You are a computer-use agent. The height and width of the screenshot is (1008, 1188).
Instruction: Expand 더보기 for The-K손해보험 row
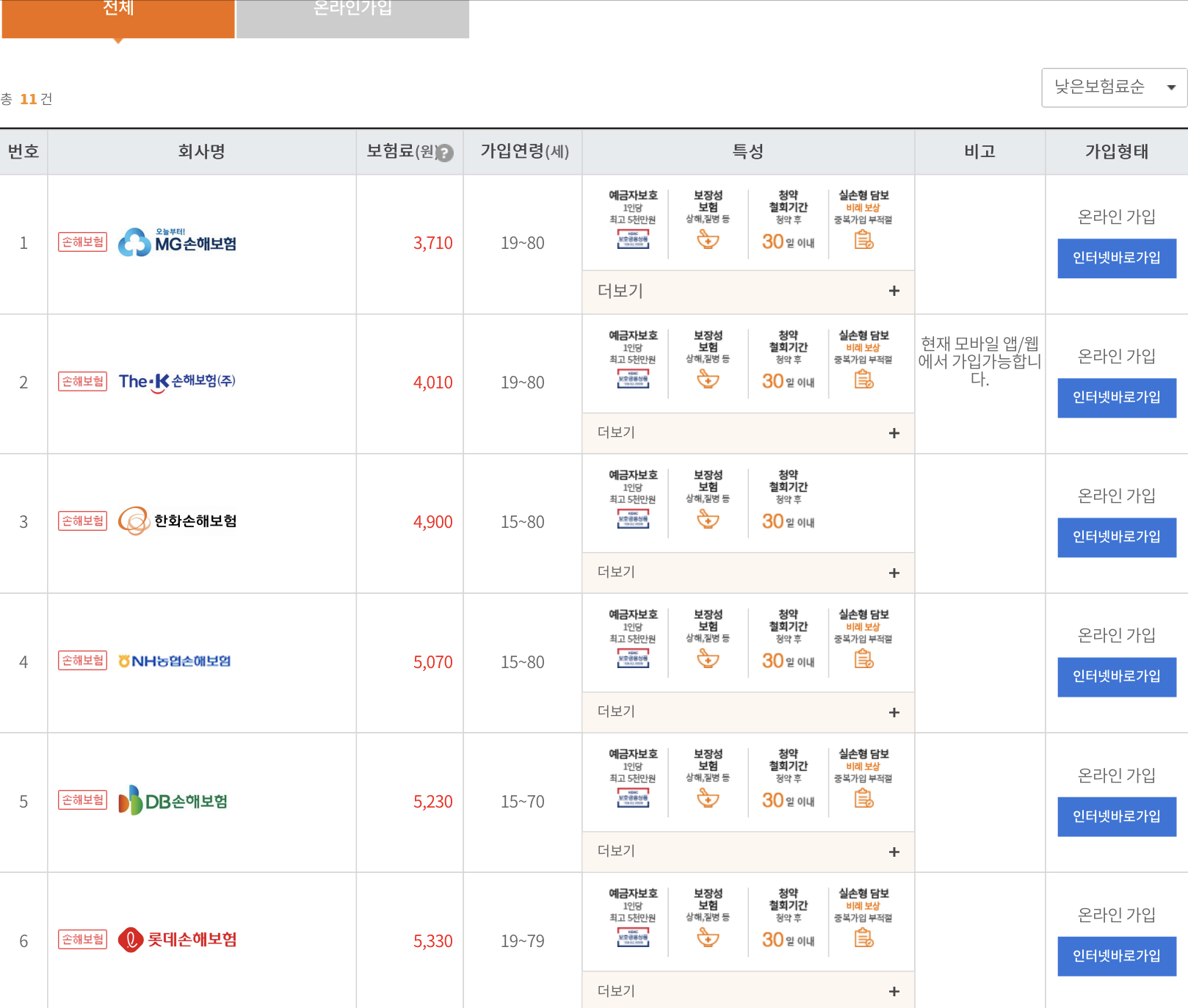(x=748, y=432)
